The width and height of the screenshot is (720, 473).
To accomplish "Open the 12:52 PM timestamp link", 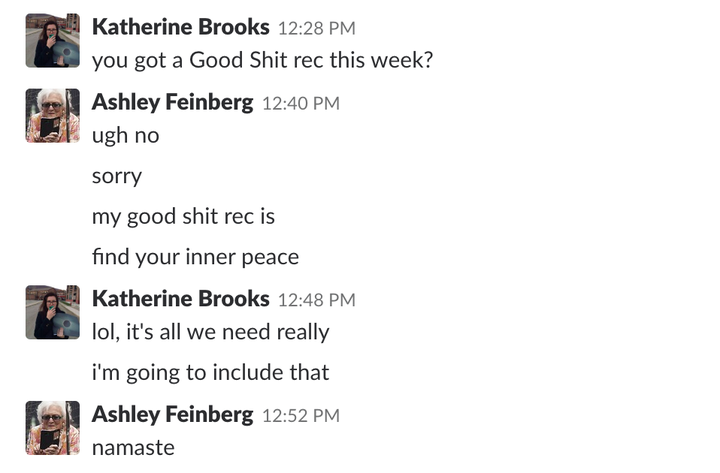I will (301, 416).
